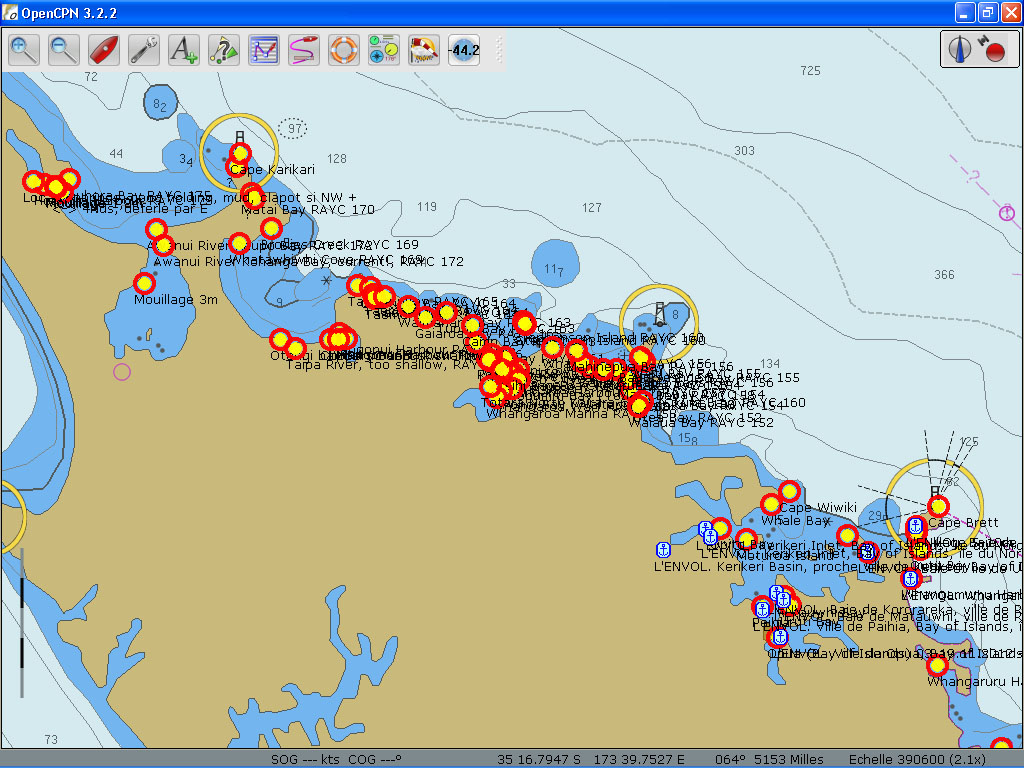
Task: Click the red GPS status indicator
Action: tap(995, 52)
